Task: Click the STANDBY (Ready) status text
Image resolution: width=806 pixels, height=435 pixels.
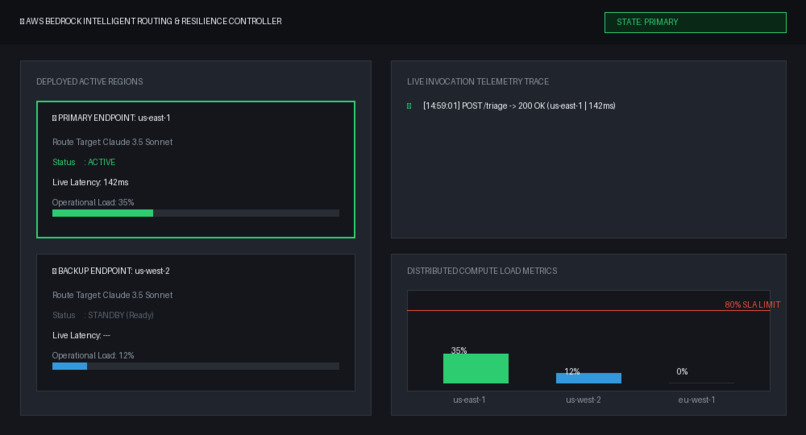Action: [121, 315]
